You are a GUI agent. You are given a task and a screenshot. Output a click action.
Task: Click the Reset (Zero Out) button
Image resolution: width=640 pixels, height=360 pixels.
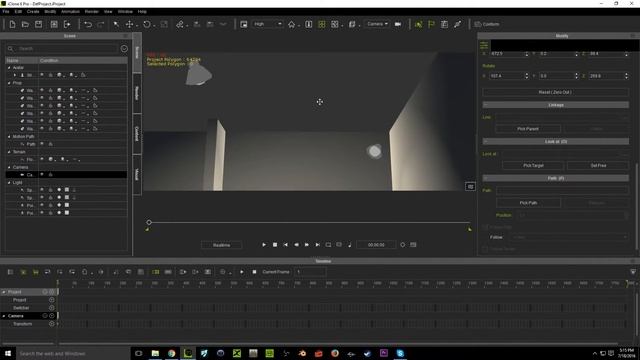pos(556,92)
